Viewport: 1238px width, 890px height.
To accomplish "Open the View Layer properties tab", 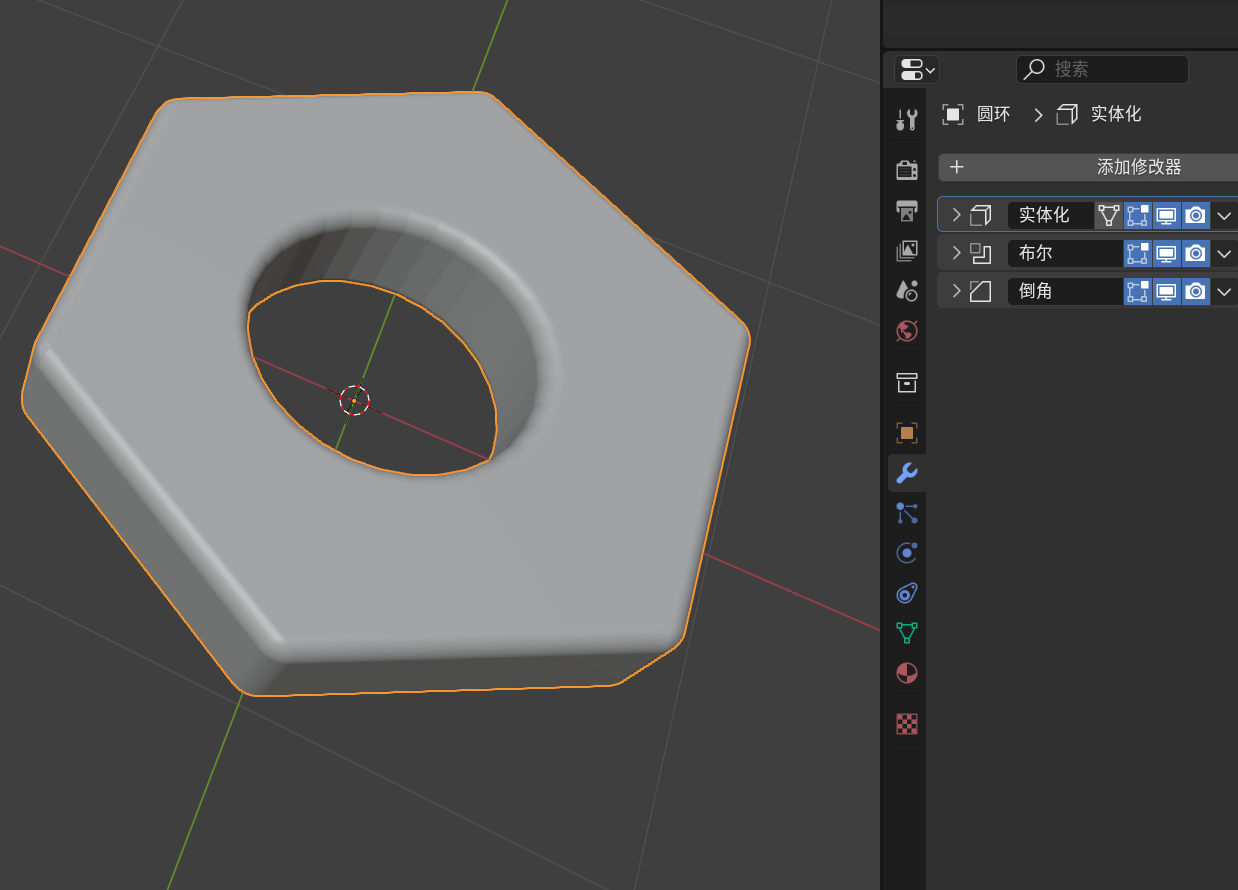I will (907, 250).
